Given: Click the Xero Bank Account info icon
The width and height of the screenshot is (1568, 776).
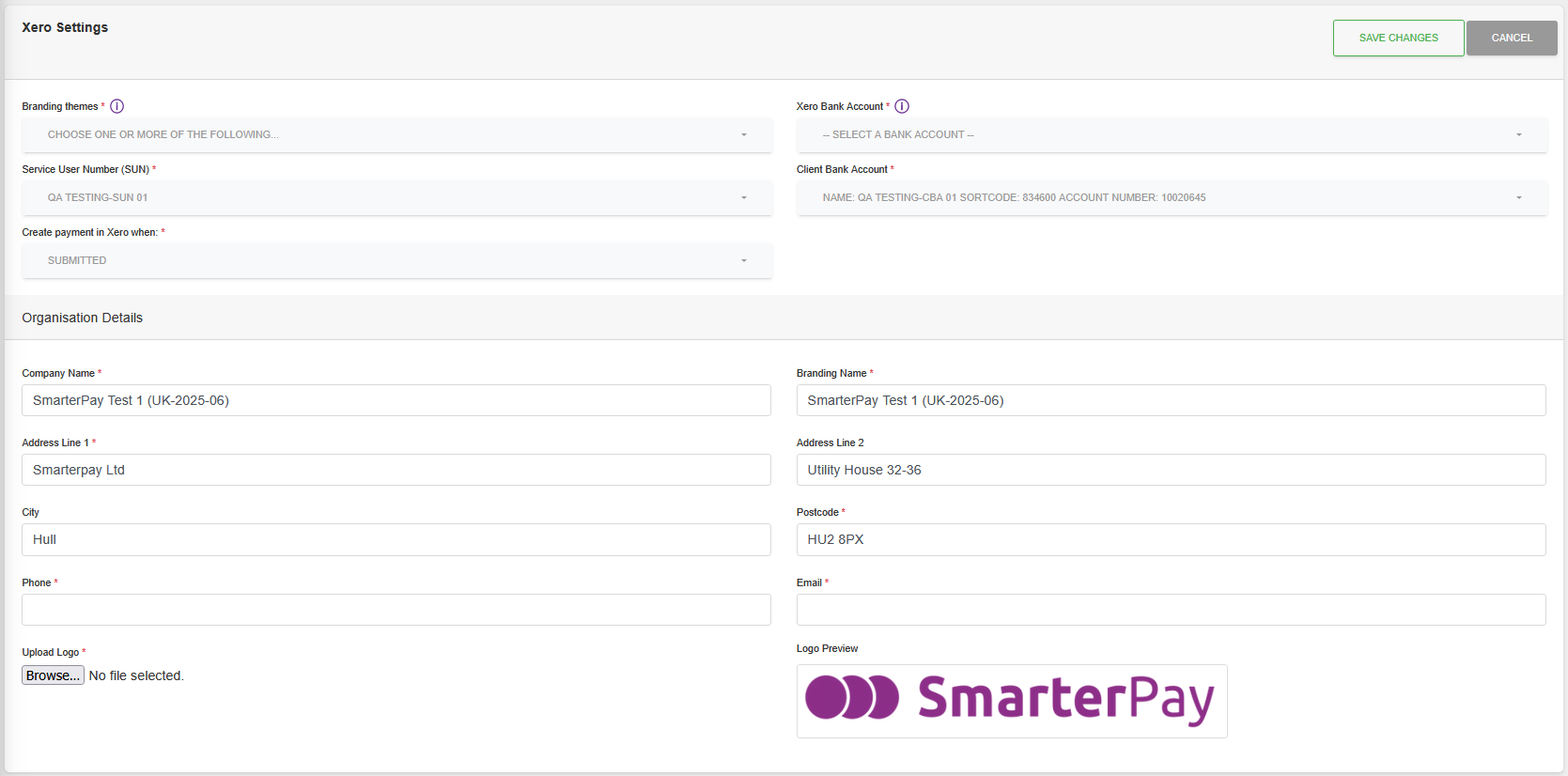Looking at the screenshot, I should 902,106.
